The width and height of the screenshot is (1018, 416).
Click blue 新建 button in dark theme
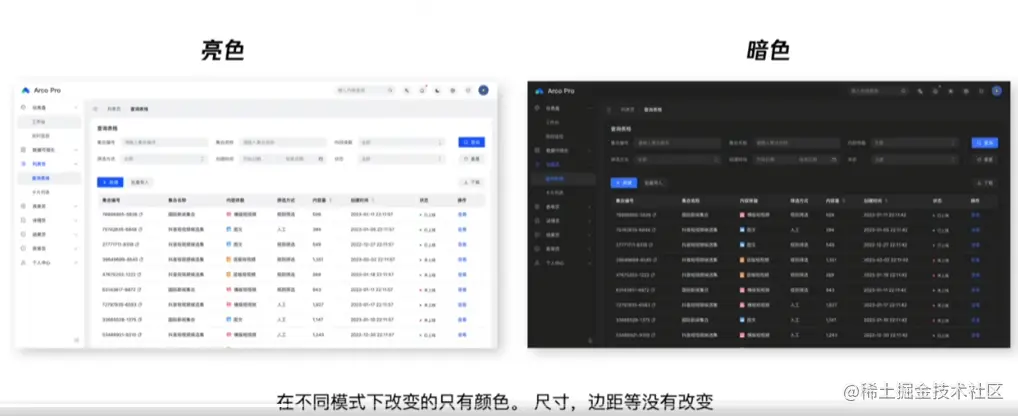pos(624,183)
